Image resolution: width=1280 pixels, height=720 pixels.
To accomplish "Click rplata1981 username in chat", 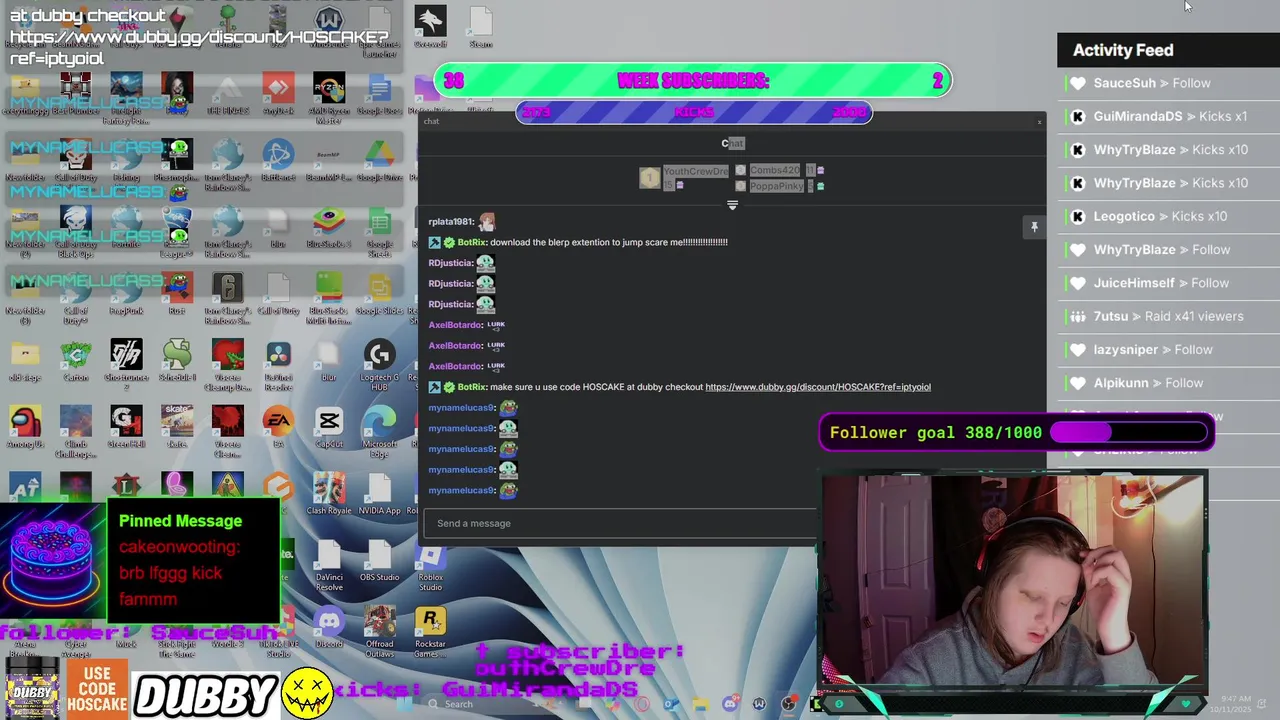I will click(x=450, y=222).
